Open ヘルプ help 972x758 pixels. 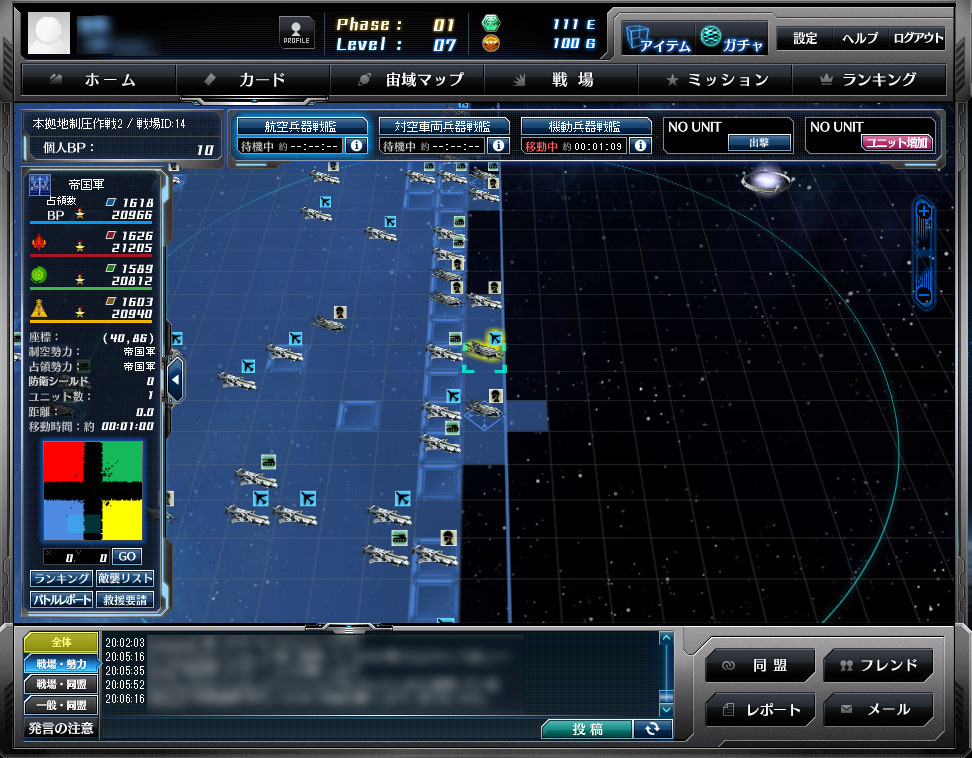pyautogui.click(x=860, y=38)
